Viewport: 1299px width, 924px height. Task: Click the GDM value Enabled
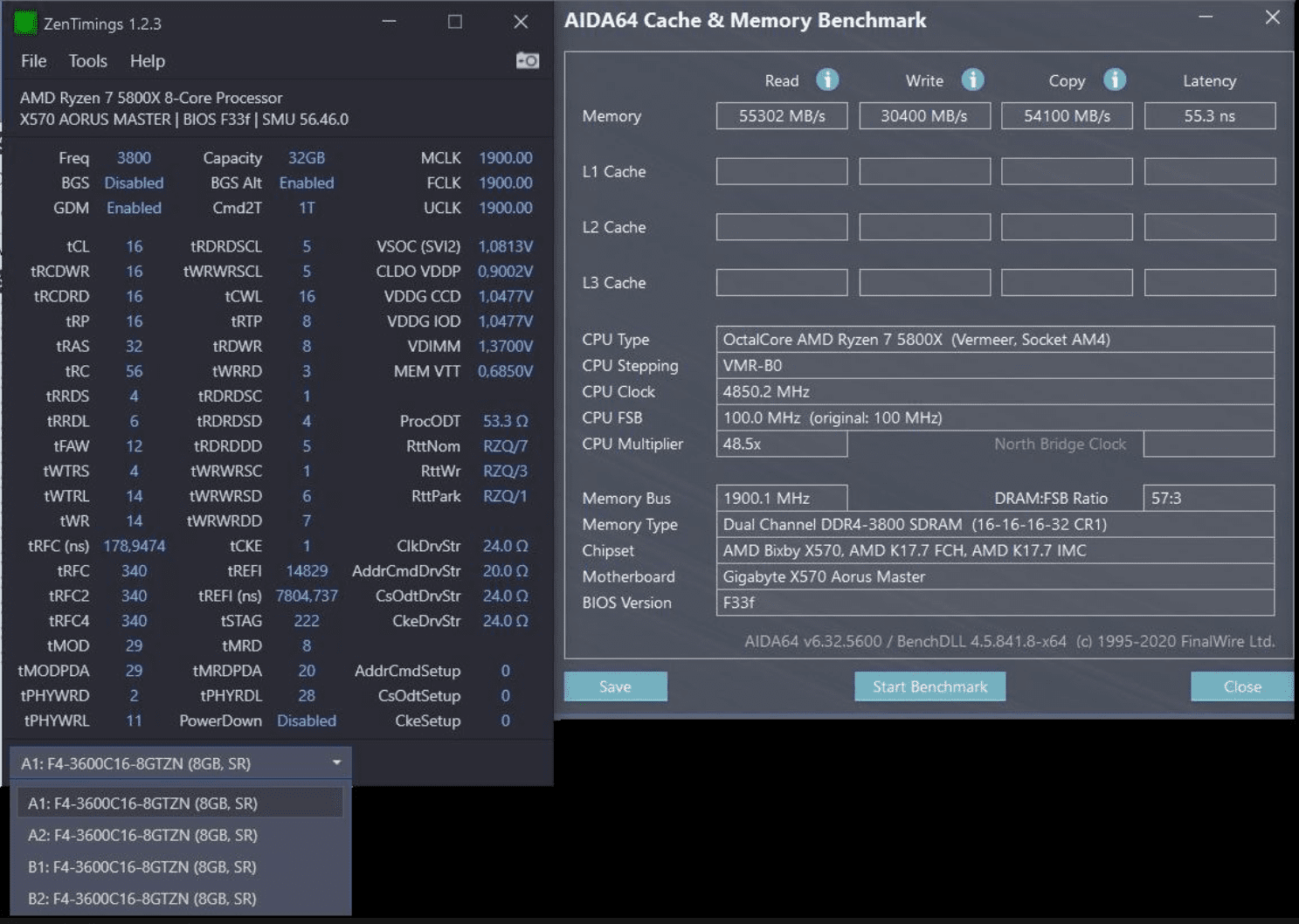pyautogui.click(x=134, y=208)
